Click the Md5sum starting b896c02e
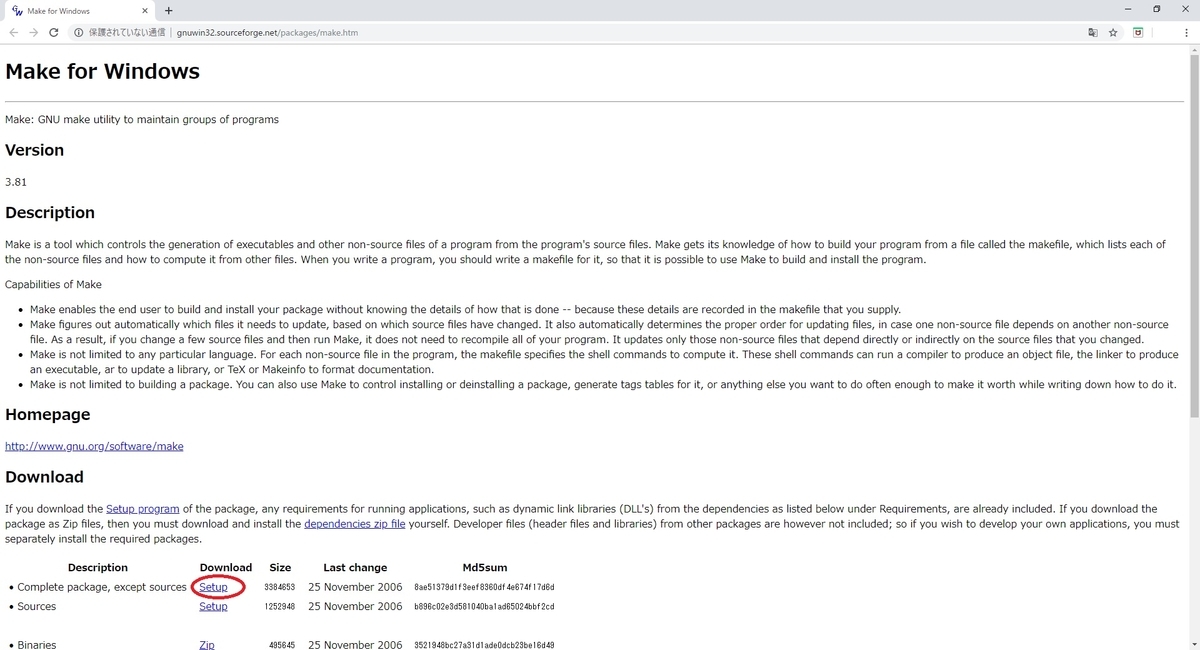The image size is (1200, 650). tap(484, 606)
